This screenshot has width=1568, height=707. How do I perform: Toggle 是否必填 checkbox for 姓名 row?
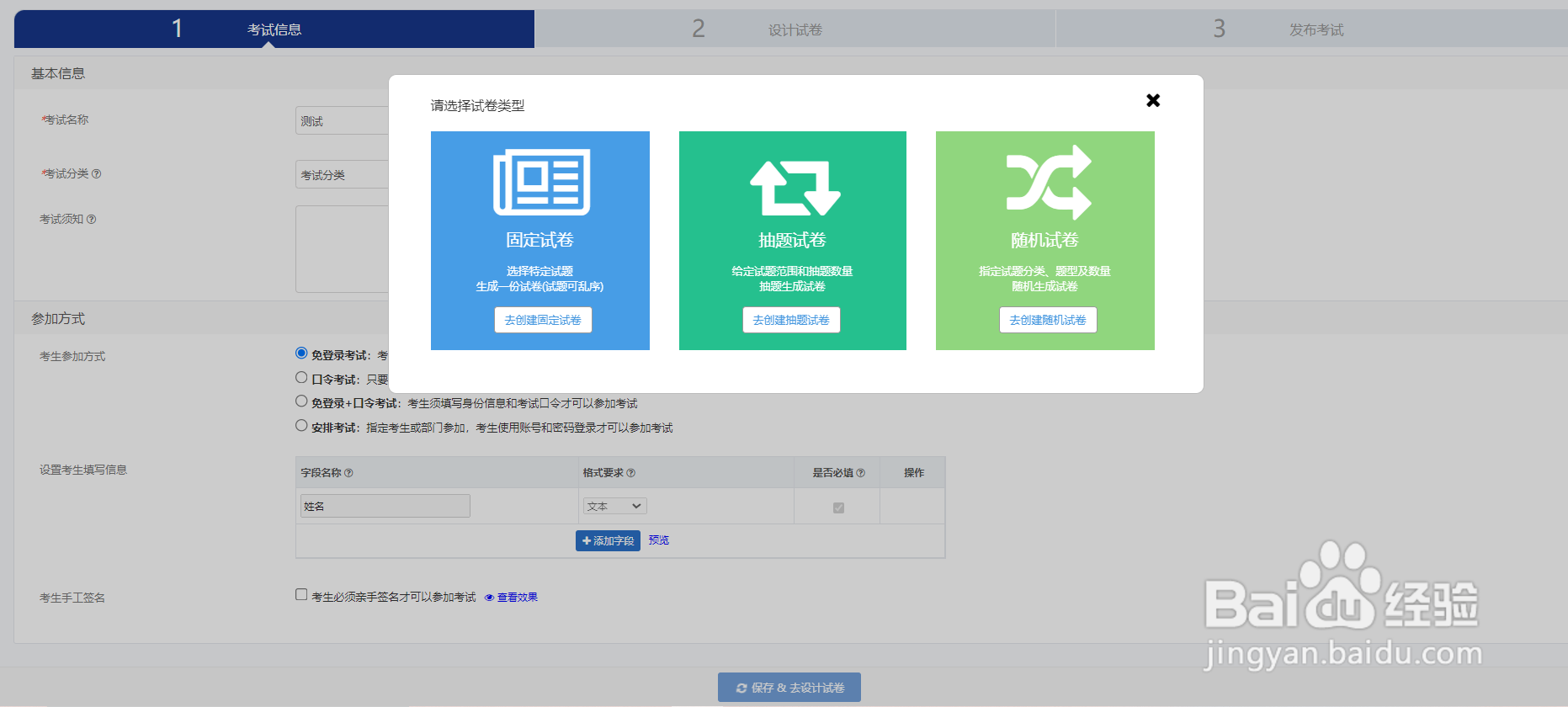838,508
